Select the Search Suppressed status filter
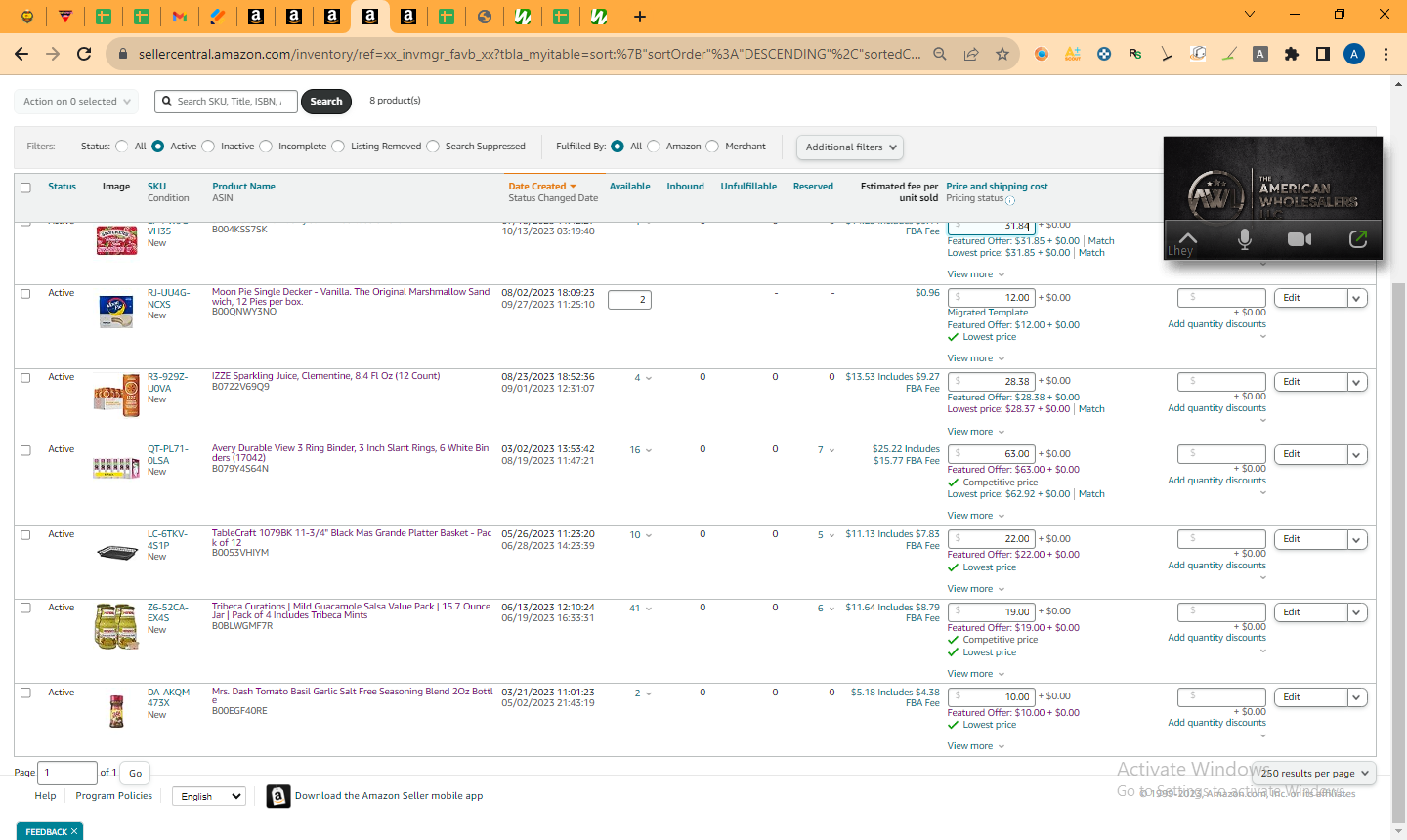This screenshot has width=1407, height=840. pos(433,147)
